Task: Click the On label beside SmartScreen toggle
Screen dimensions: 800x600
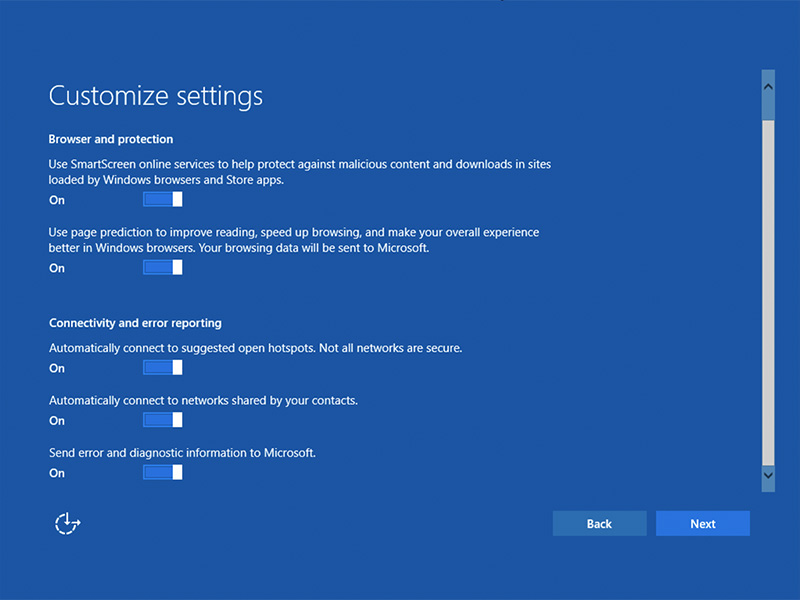Action: [57, 200]
